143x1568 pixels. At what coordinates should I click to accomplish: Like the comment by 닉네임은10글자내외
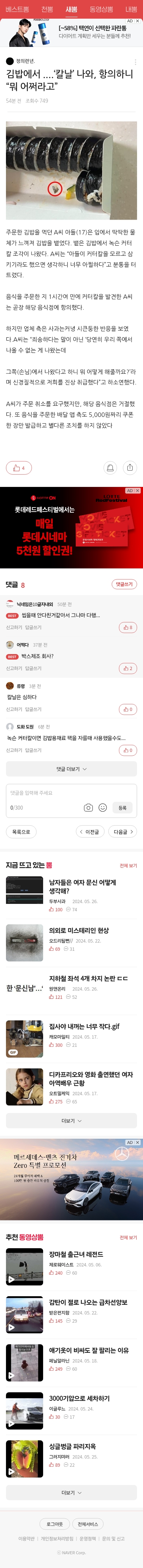tap(128, 628)
